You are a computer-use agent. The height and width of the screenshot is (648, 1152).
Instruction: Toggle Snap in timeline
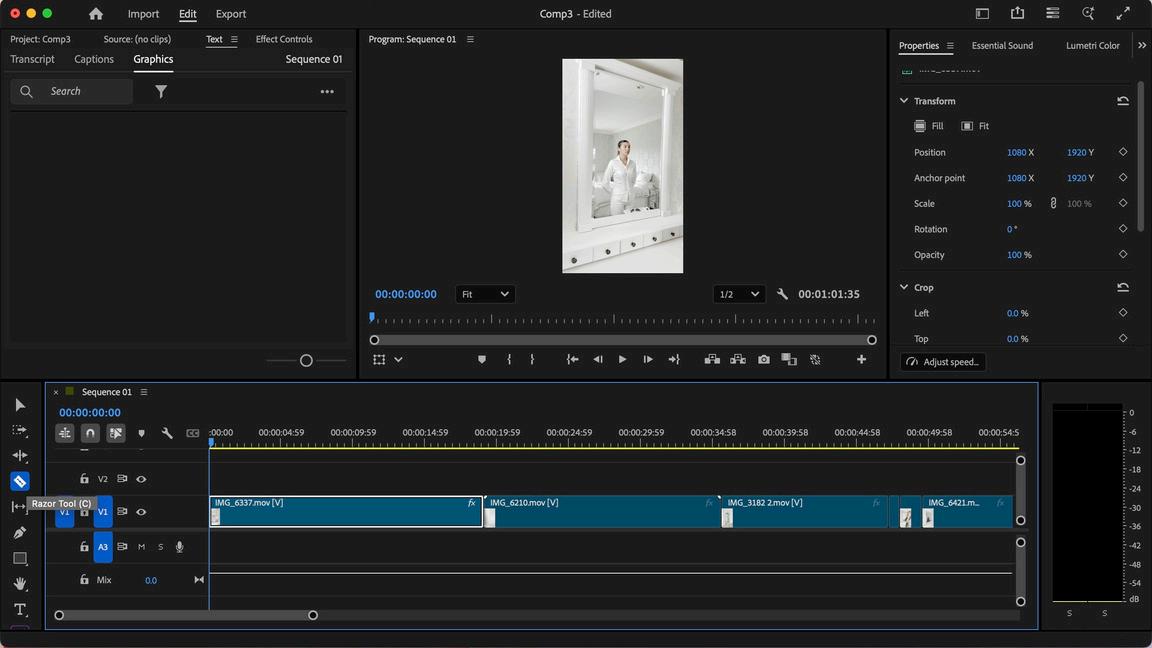pyautogui.click(x=90, y=433)
